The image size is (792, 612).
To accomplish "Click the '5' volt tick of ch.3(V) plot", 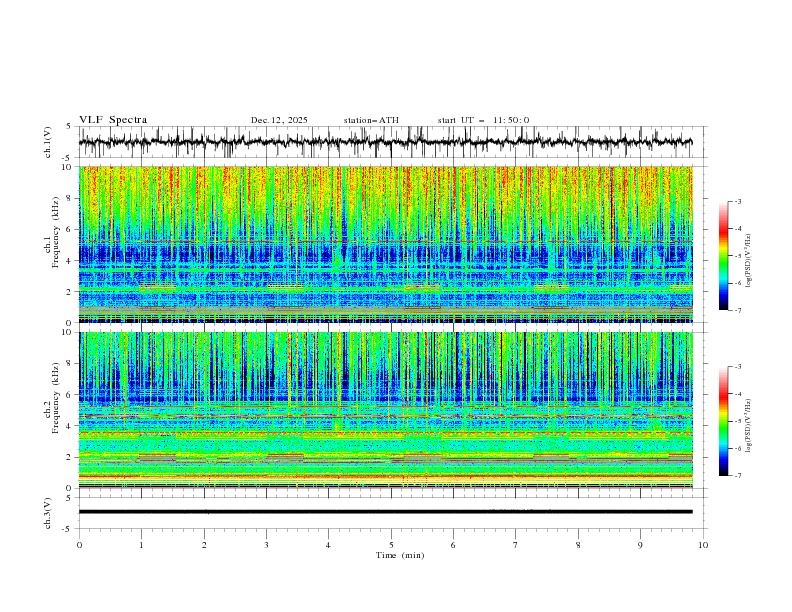I will pyautogui.click(x=69, y=498).
